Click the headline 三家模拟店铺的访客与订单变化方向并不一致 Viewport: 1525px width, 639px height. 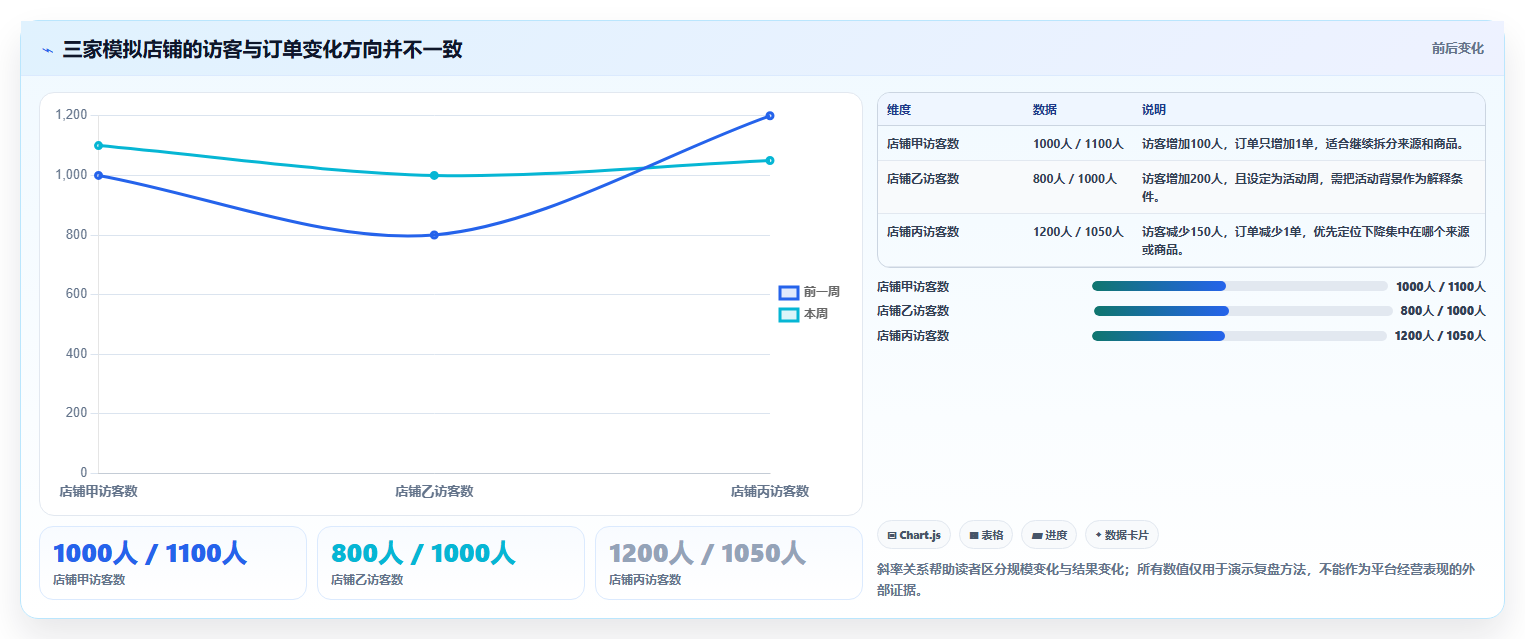point(262,49)
